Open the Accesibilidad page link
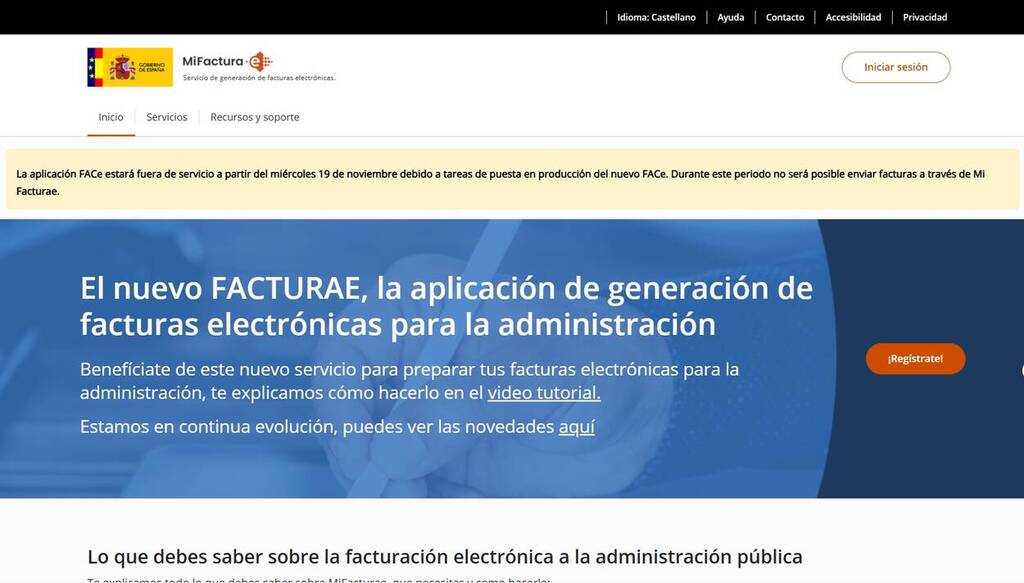Screen dimensions: 1024x583 point(853,17)
